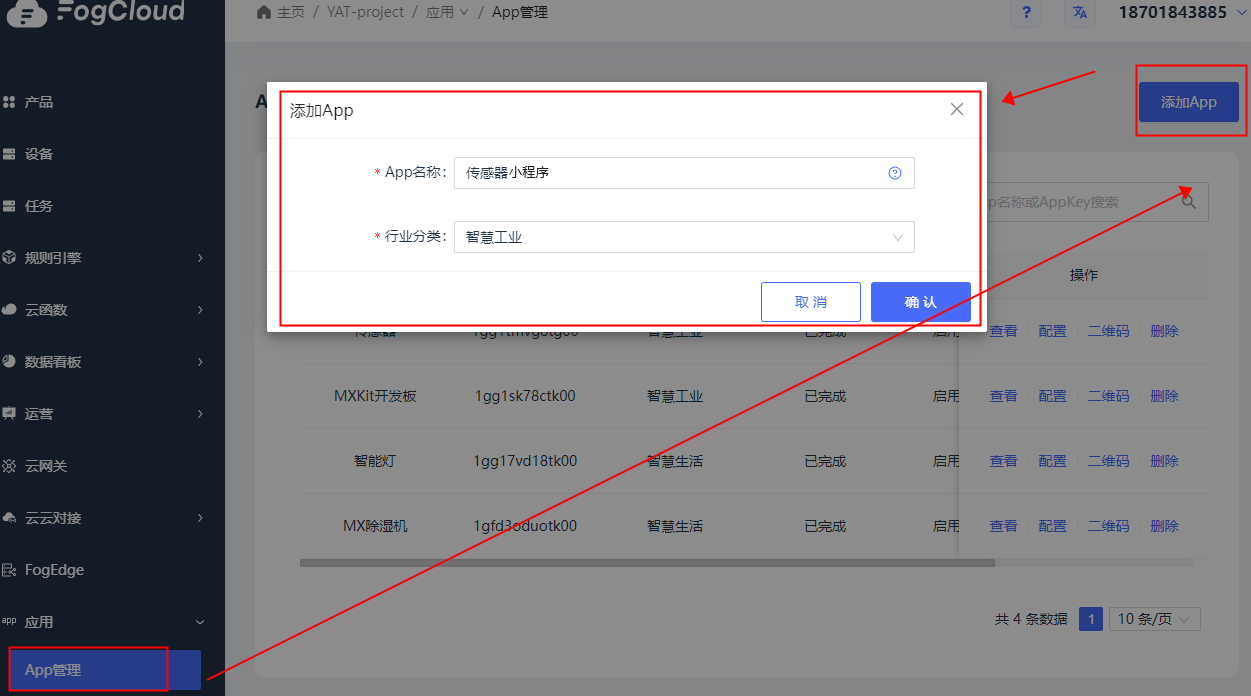Click the 智能灯 app name cell
This screenshot has height=696, width=1251.
pos(375,461)
